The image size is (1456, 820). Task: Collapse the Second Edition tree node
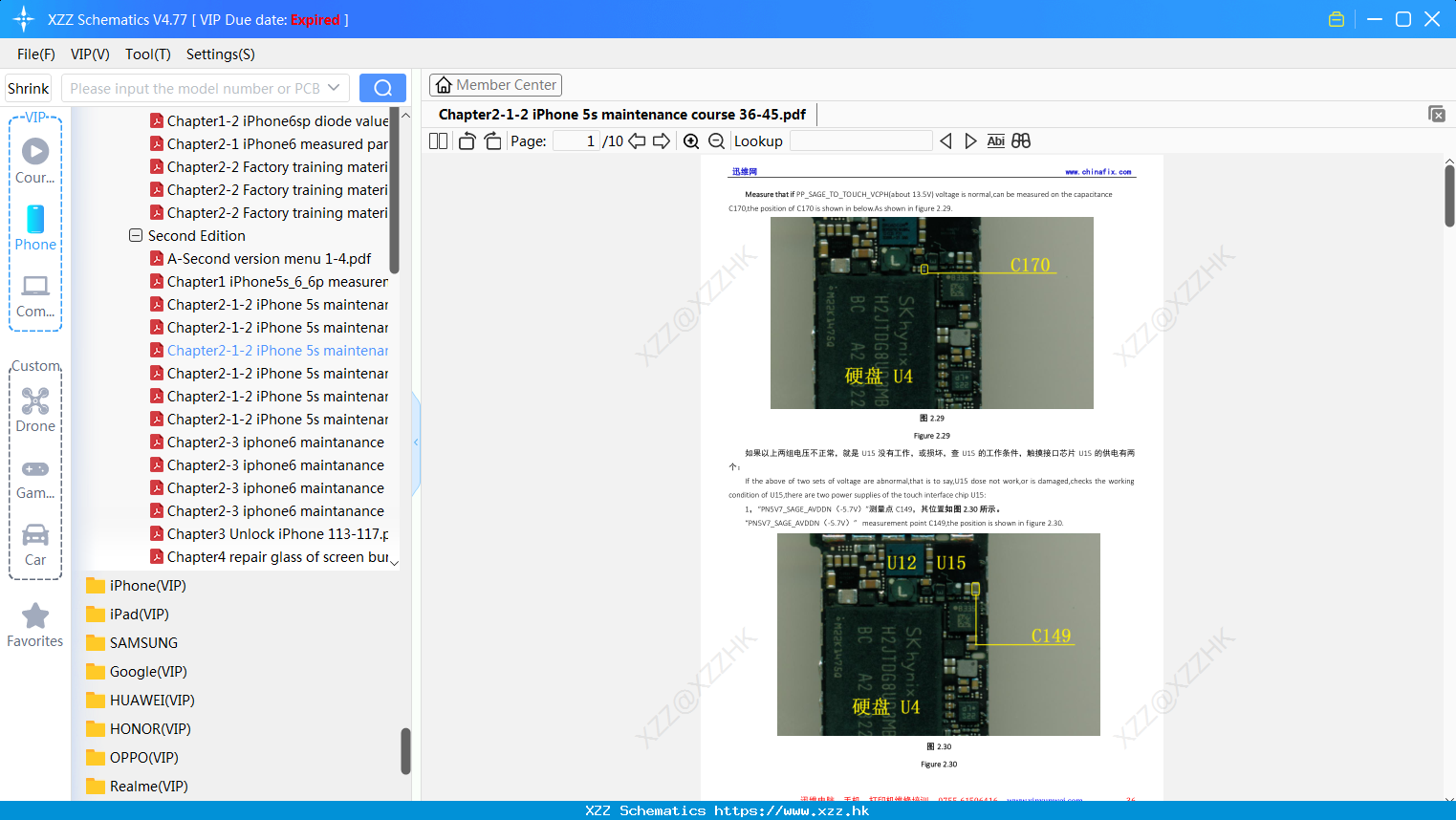click(136, 235)
